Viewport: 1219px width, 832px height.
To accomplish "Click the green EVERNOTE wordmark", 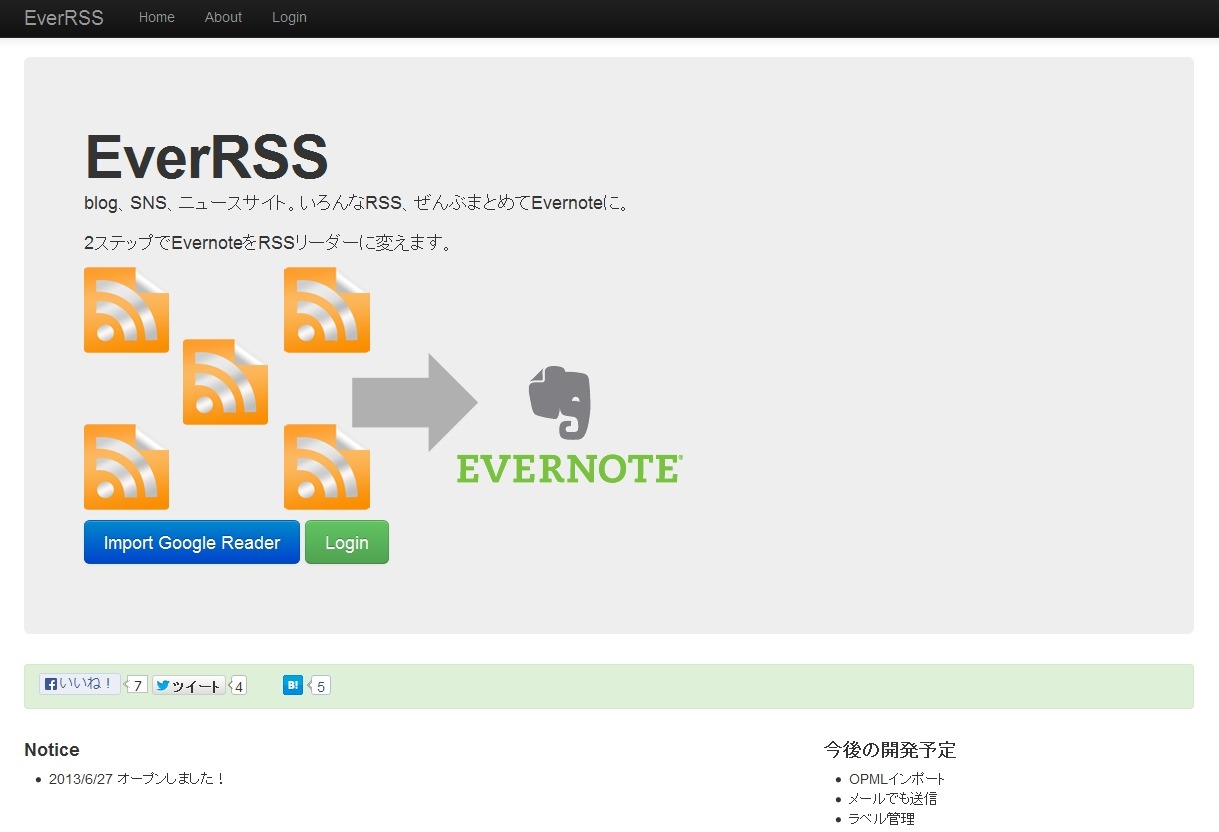I will coord(569,469).
